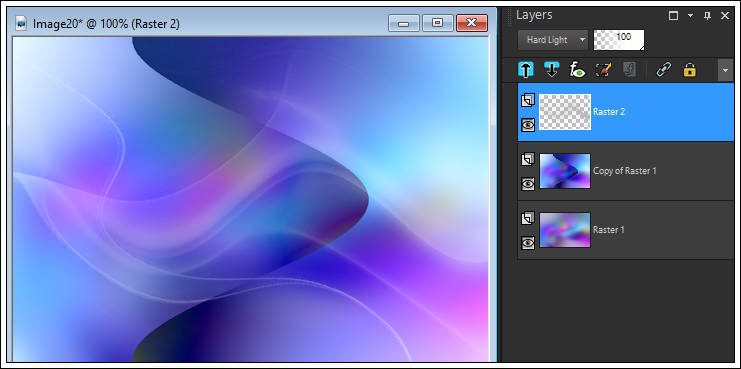The width and height of the screenshot is (741, 369).
Task: Select layer name 'Copy of Raster 1'
Action: coord(624,171)
